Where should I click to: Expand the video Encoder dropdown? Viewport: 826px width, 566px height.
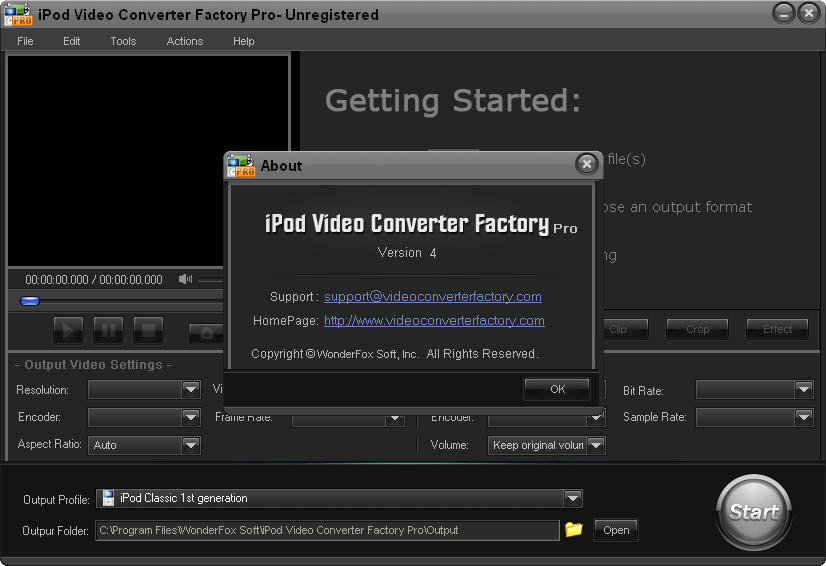(x=191, y=417)
